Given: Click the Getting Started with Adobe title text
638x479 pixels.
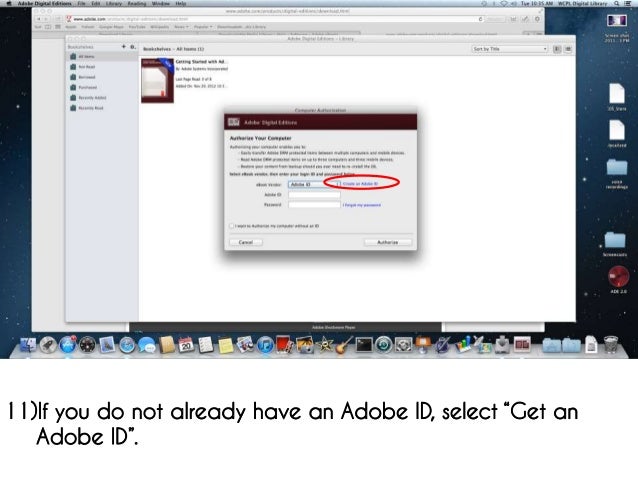Looking at the screenshot, I should pyautogui.click(x=201, y=61).
